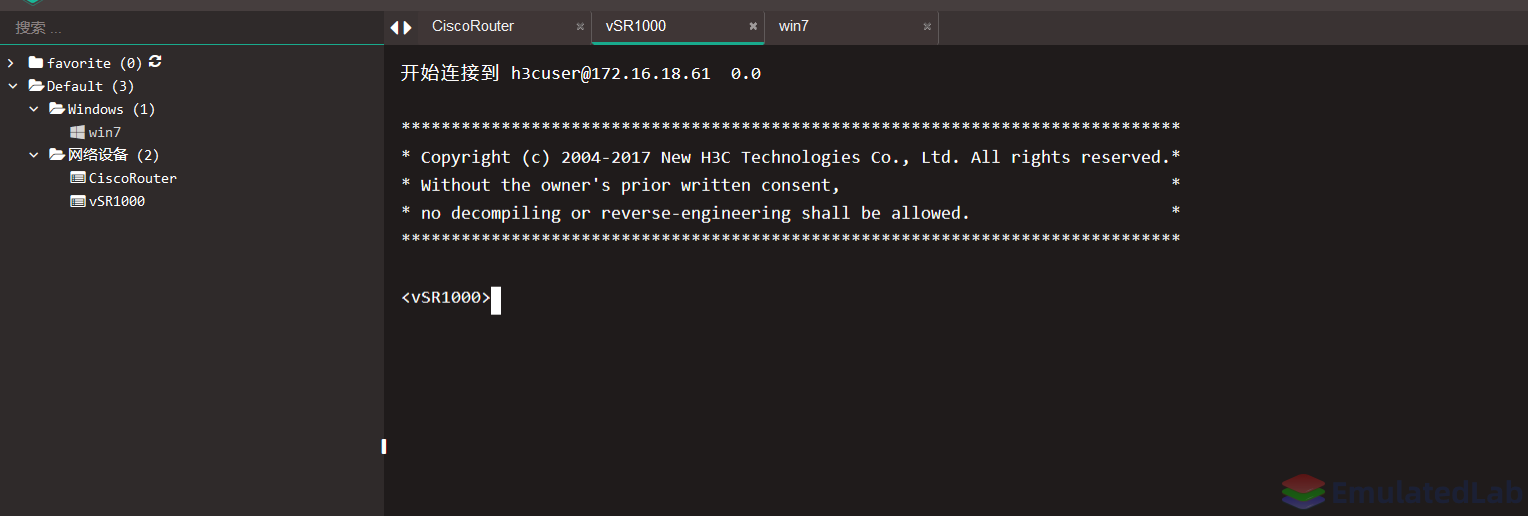The width and height of the screenshot is (1528, 516).
Task: Expand the favorite (0) tree node
Action: (11, 63)
